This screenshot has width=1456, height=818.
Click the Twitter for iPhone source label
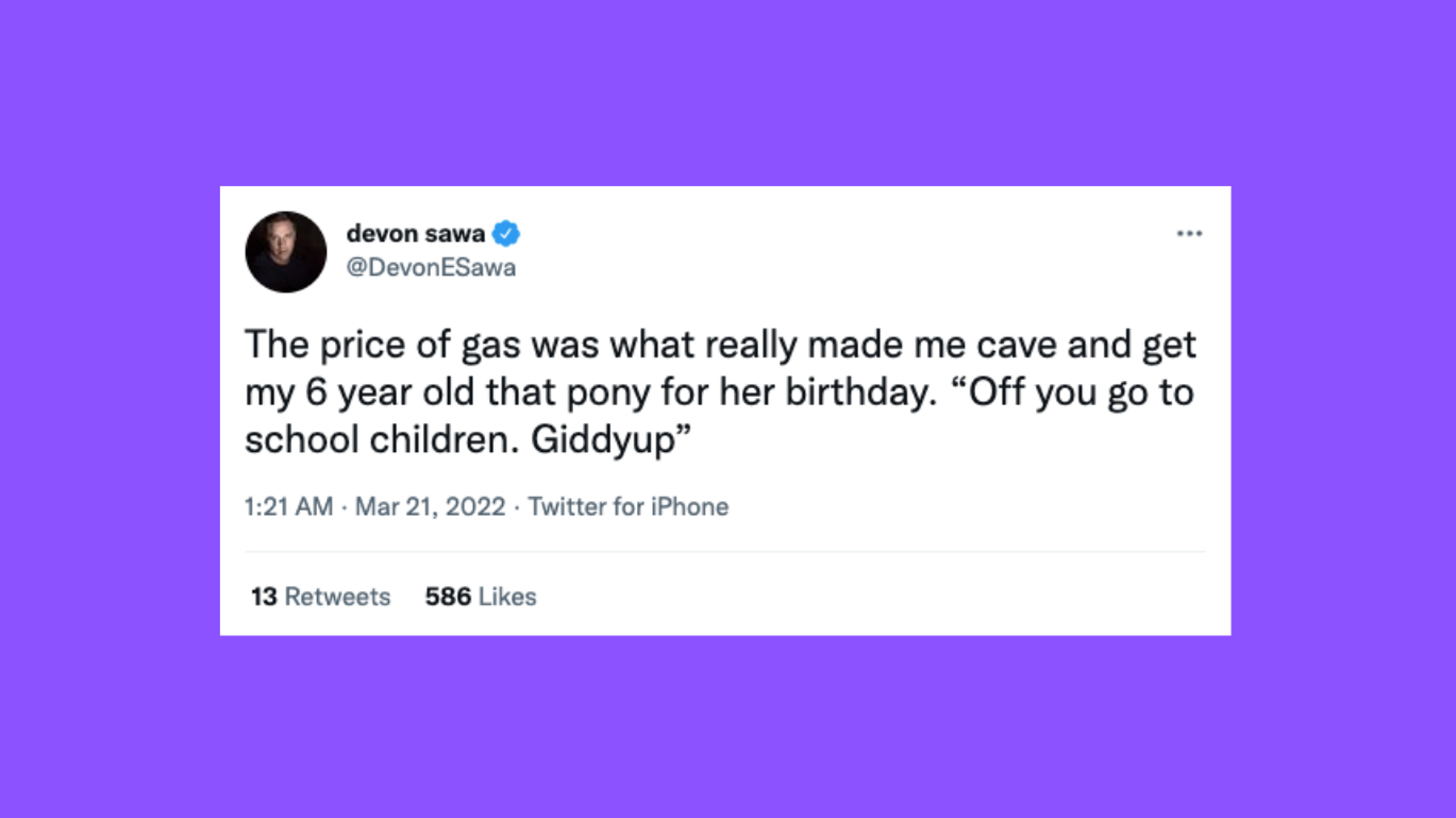[x=627, y=506]
